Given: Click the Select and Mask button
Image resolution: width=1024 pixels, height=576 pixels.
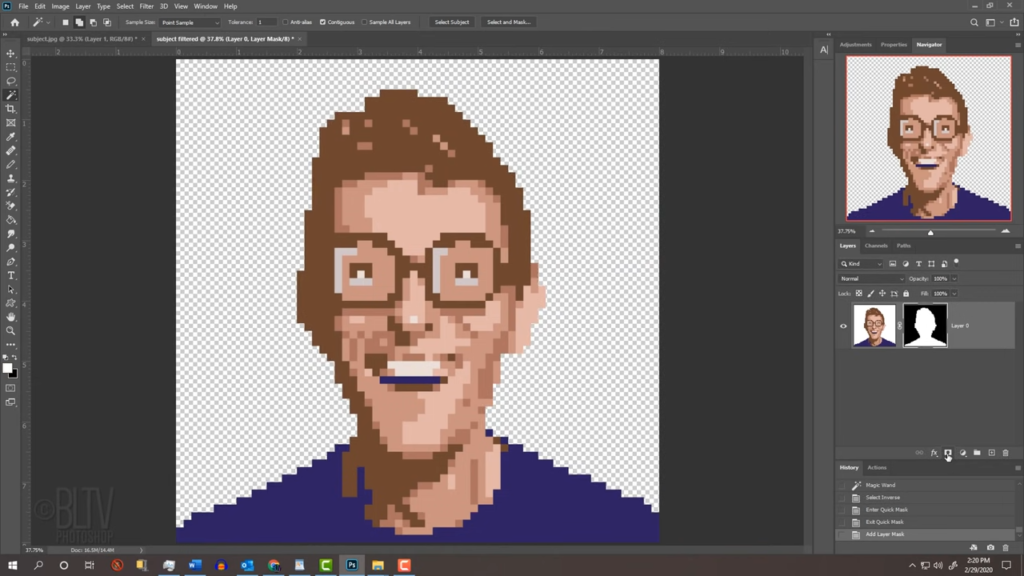Looking at the screenshot, I should coord(508,22).
